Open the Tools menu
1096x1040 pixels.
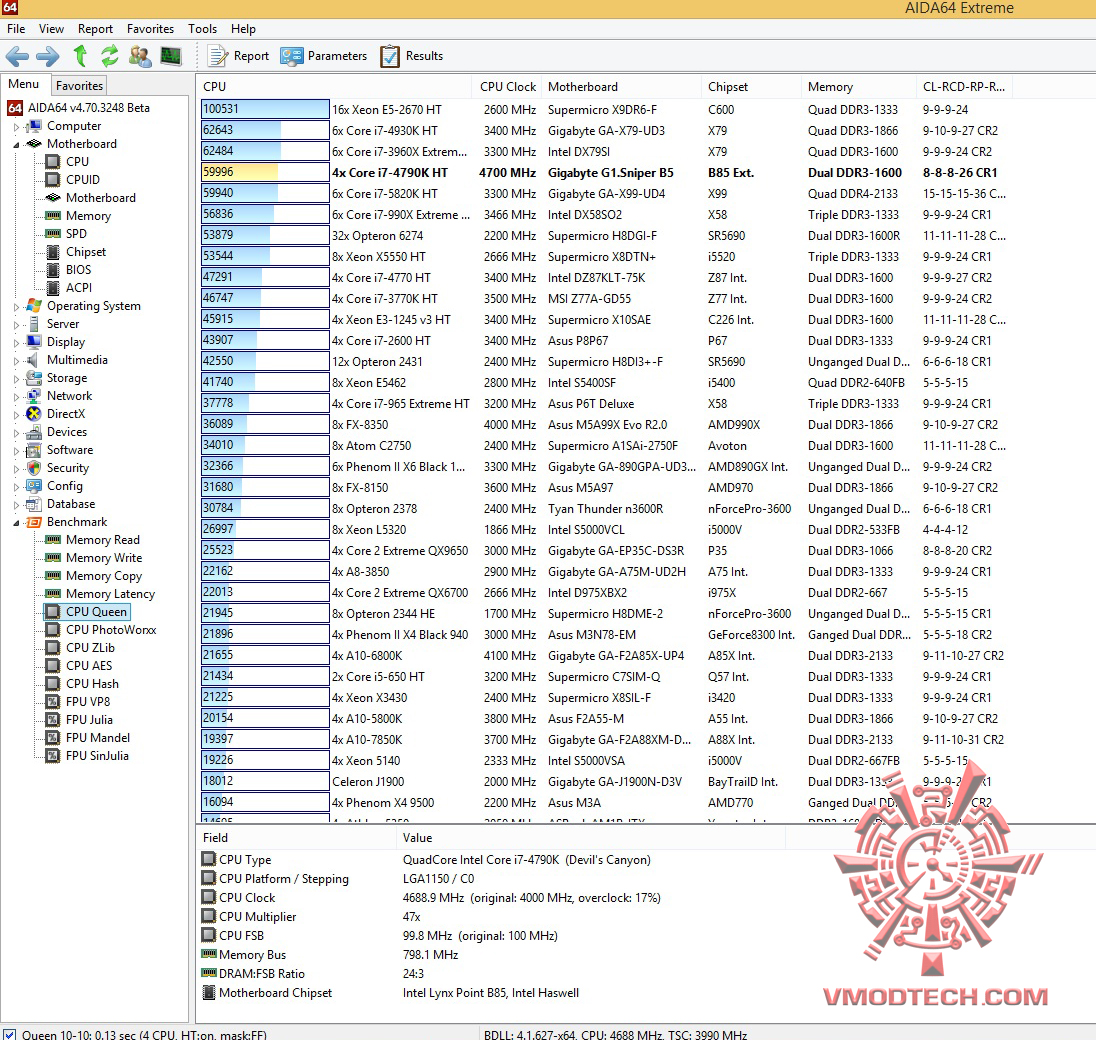[x=202, y=29]
